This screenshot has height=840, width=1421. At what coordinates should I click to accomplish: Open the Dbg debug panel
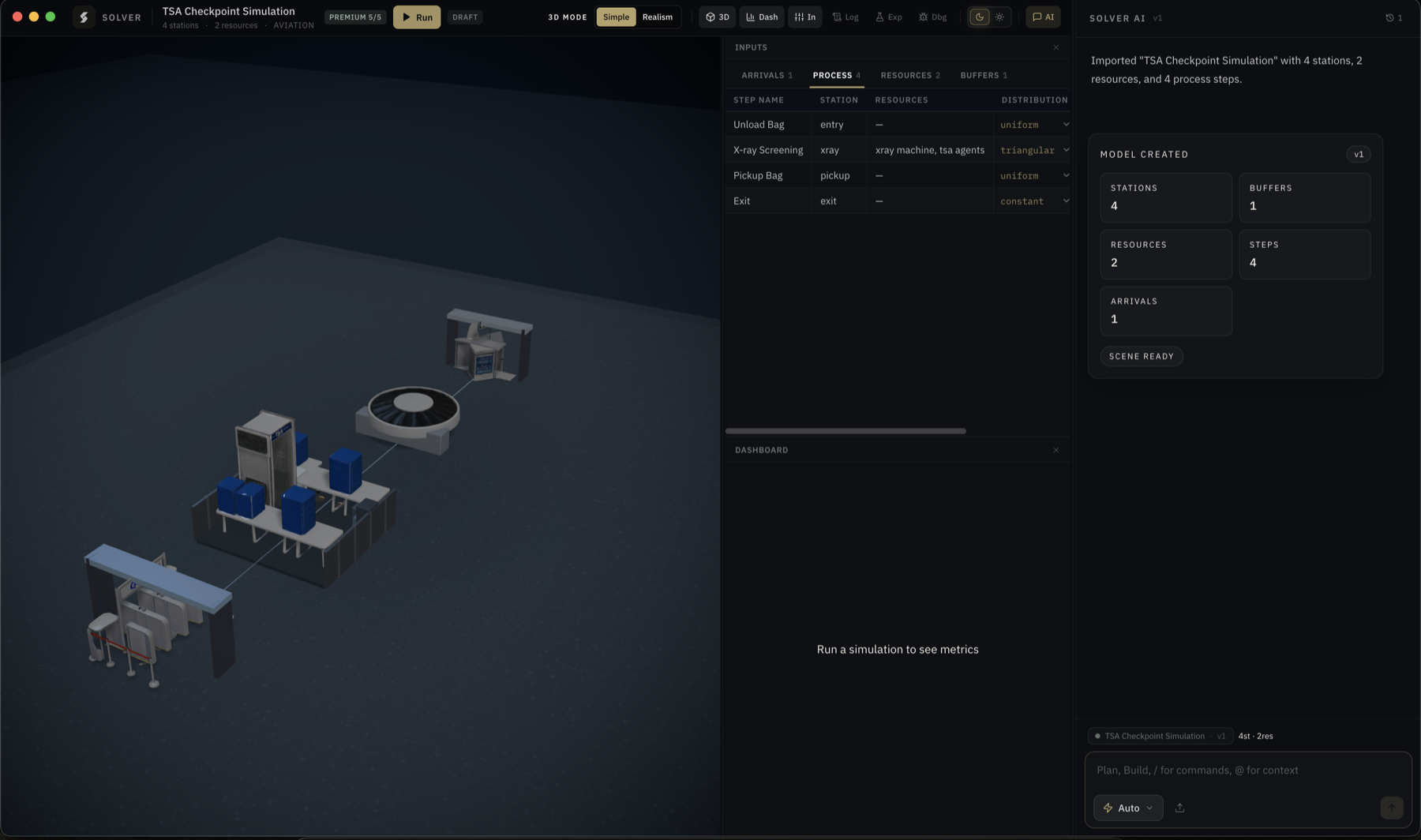point(933,17)
